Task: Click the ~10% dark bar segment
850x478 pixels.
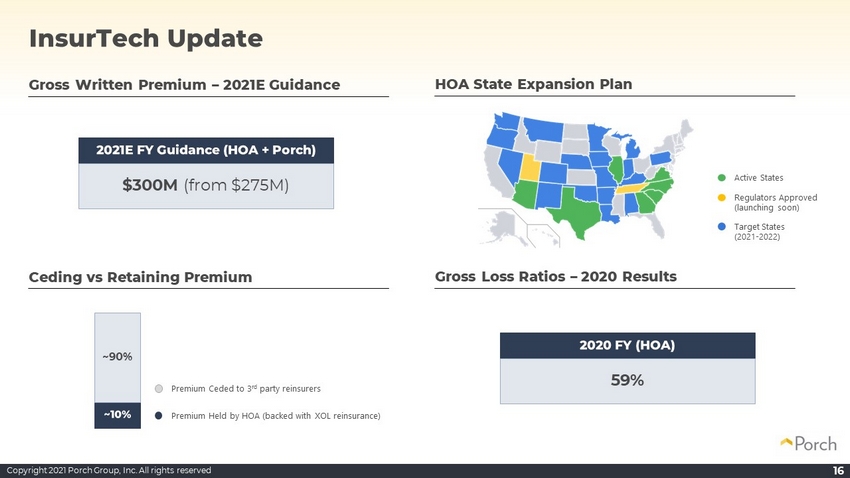Action: click(118, 415)
